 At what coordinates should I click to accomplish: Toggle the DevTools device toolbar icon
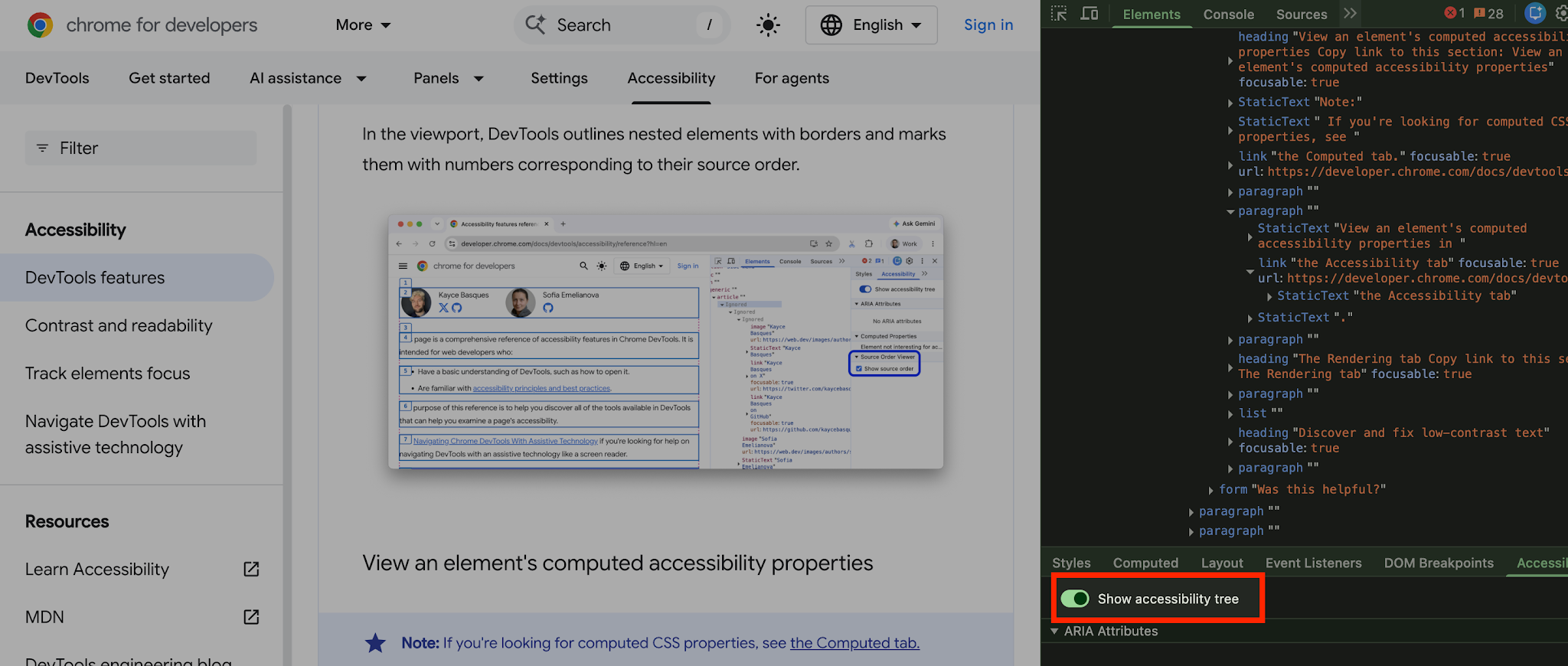pos(1089,14)
